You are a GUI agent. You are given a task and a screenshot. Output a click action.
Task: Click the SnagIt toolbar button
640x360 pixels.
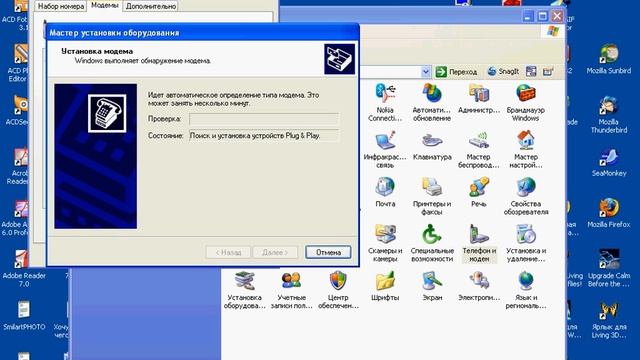pos(503,71)
